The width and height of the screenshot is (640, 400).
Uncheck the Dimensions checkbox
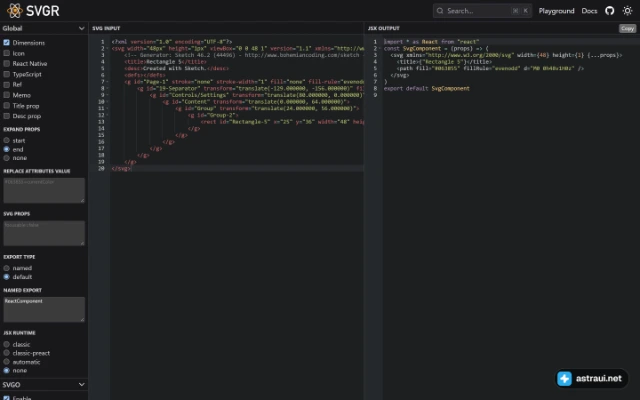point(7,42)
